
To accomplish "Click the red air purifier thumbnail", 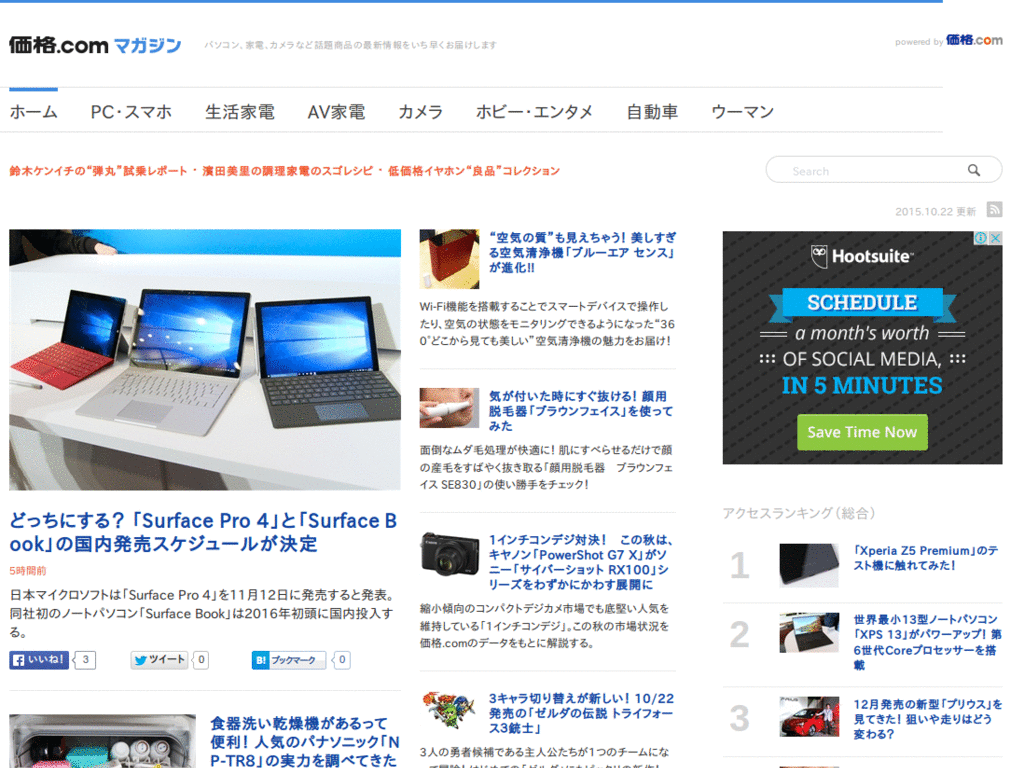I will pyautogui.click(x=449, y=259).
